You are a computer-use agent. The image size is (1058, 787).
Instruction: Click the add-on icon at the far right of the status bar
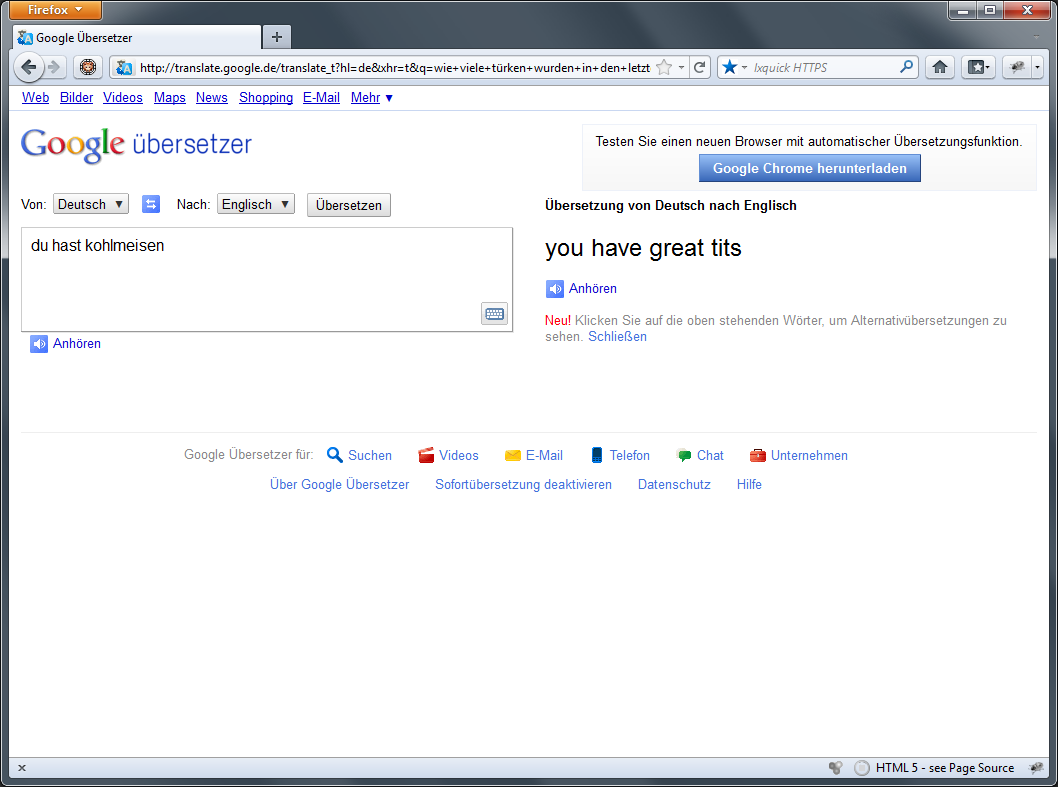pyautogui.click(x=1035, y=768)
